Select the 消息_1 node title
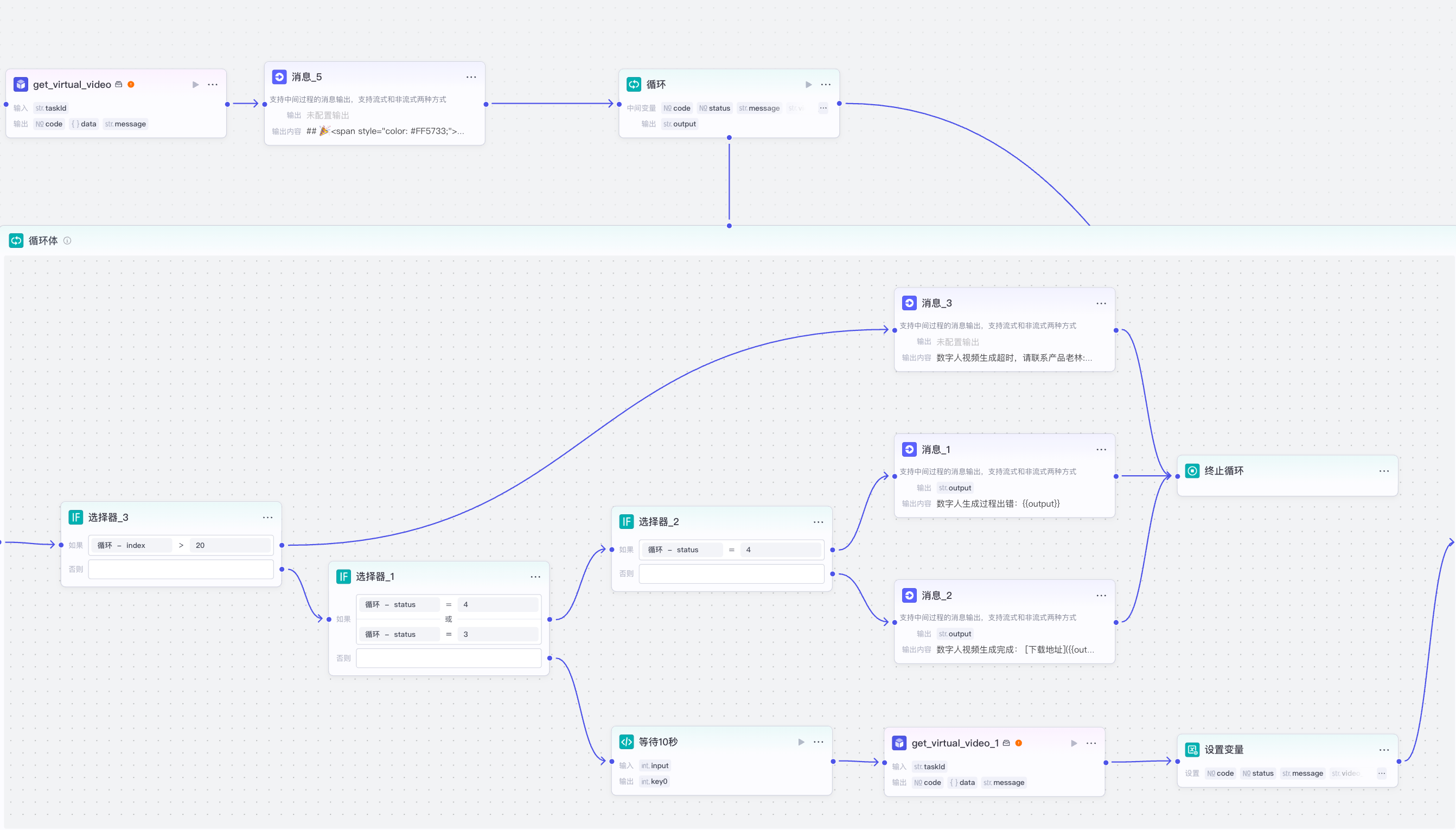This screenshot has height=830, width=1456. (x=936, y=449)
